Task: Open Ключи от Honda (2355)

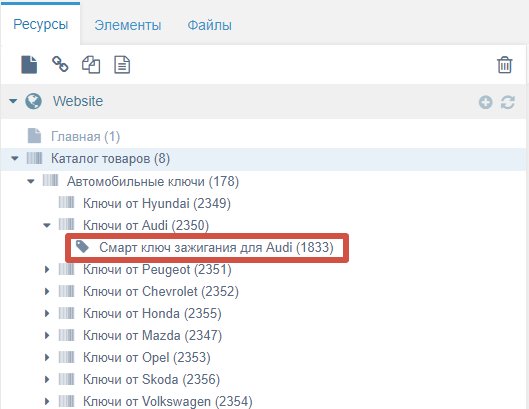Action: pyautogui.click(x=152, y=313)
